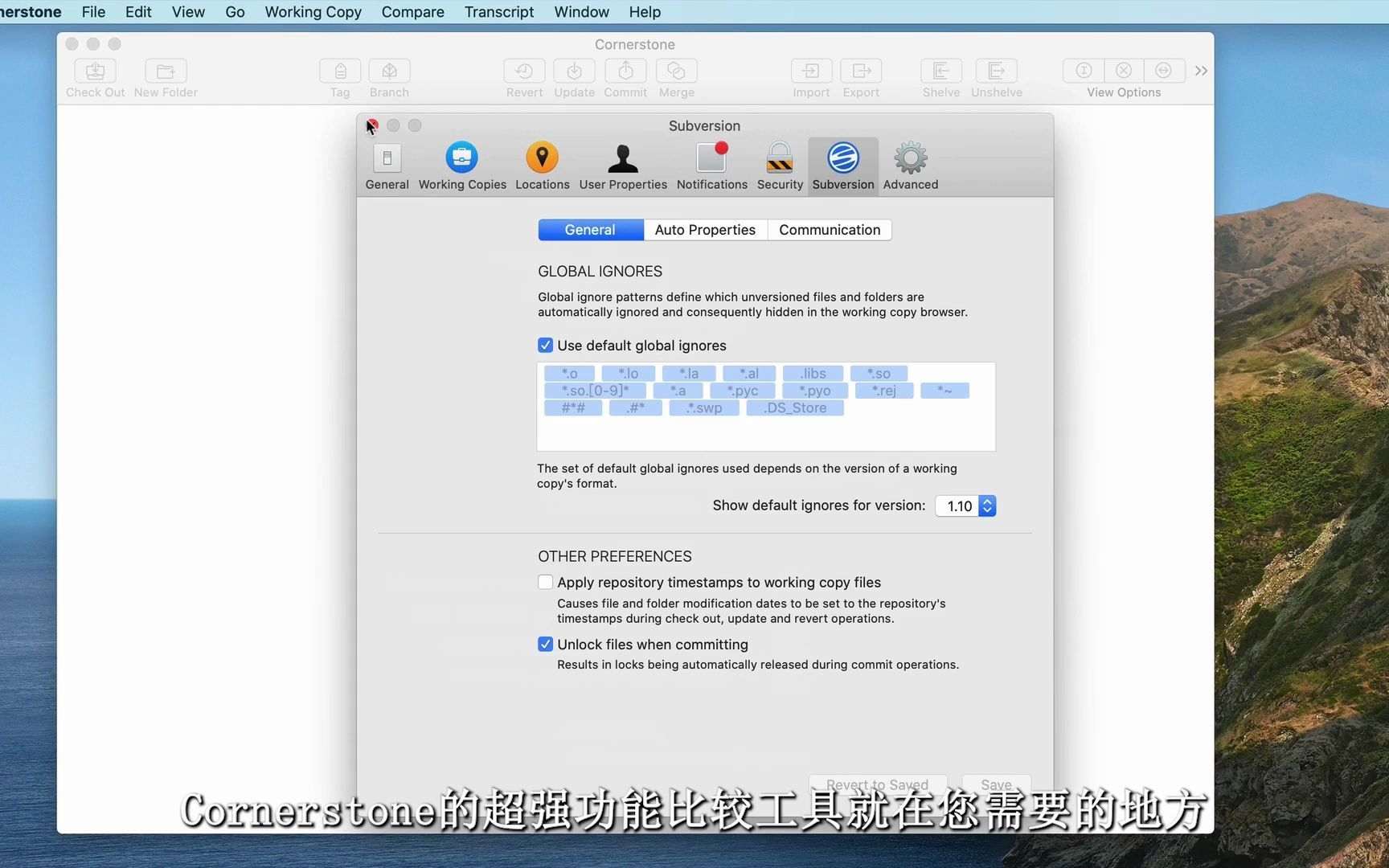Open the Security preferences pane
1389x868 pixels.
[780, 166]
